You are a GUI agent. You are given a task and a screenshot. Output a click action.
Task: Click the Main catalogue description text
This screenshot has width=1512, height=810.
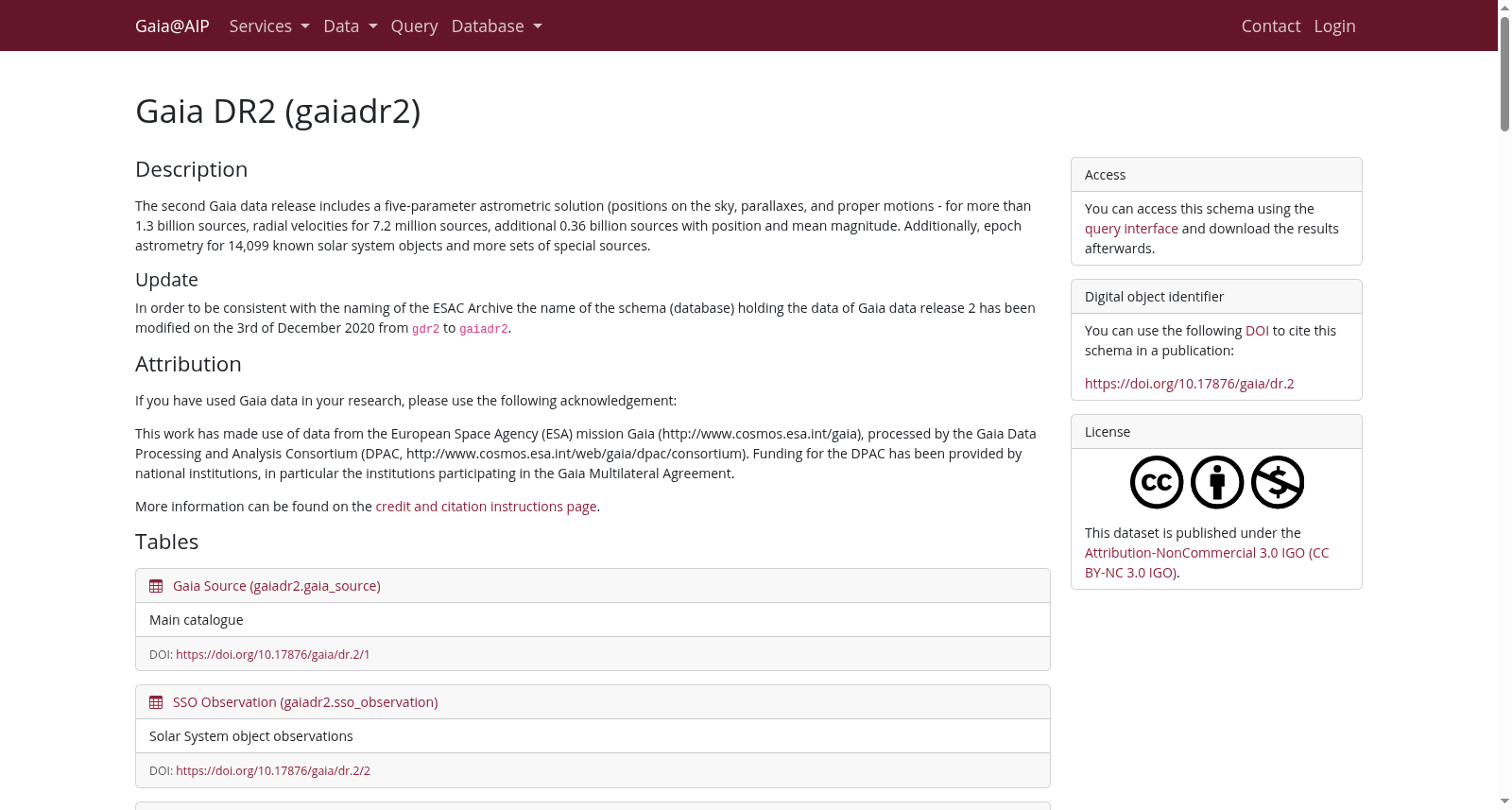pyautogui.click(x=197, y=620)
